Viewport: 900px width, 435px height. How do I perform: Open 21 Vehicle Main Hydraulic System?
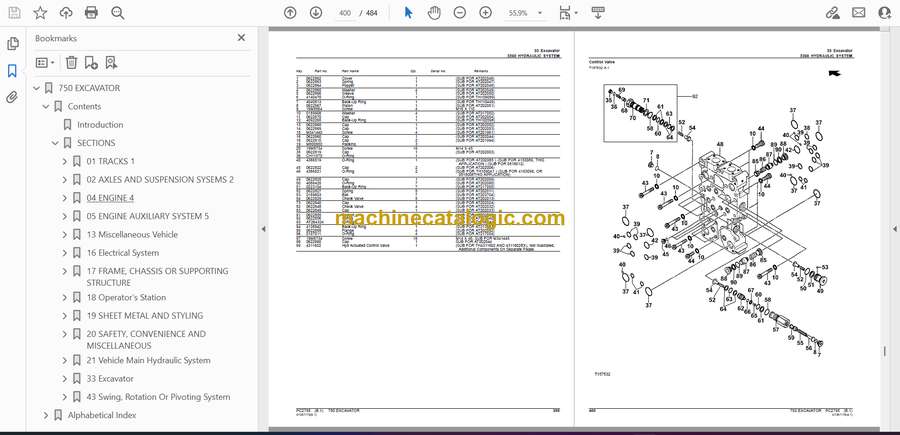[x=148, y=360]
